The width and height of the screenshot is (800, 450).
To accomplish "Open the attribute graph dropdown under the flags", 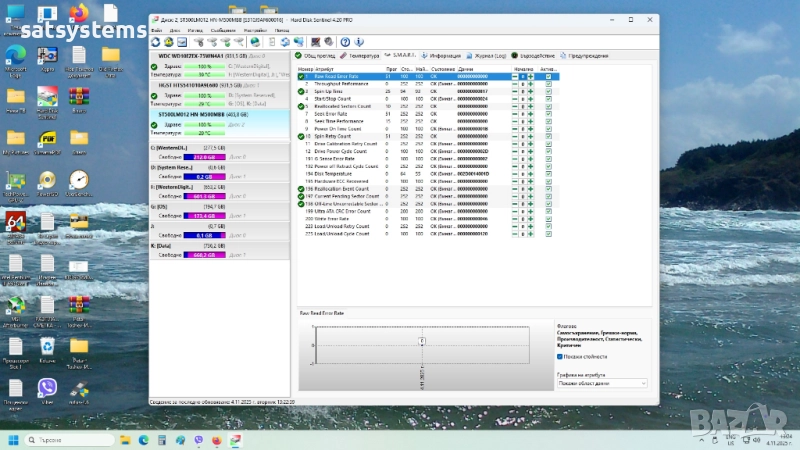I will [x=601, y=383].
